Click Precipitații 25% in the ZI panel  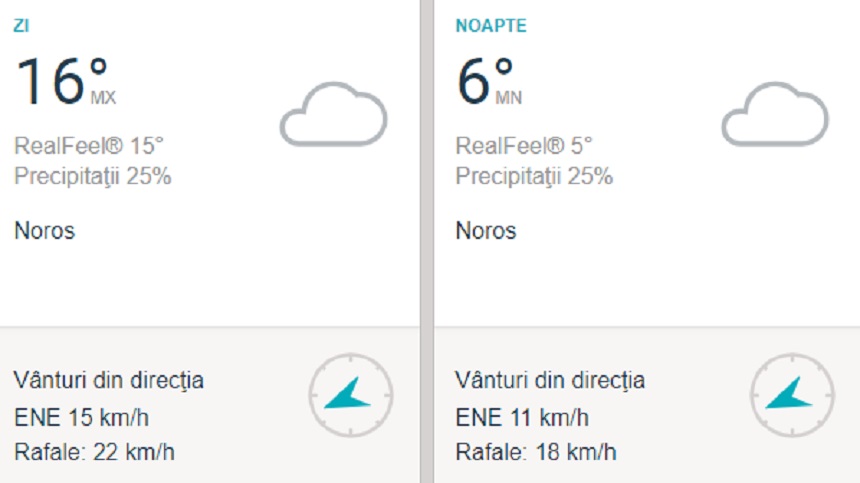(x=92, y=177)
